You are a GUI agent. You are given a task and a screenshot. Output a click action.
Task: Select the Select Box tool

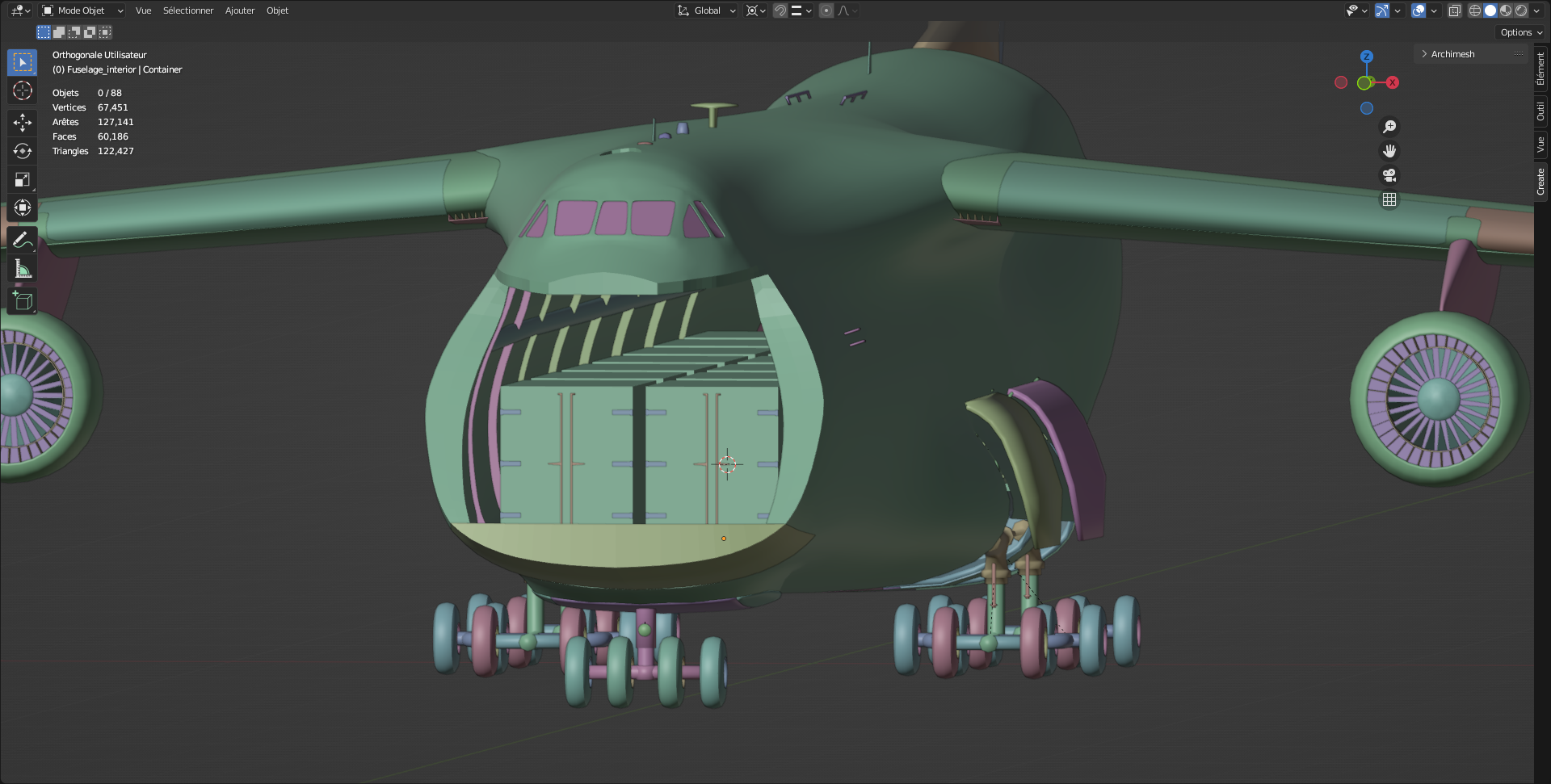tap(23, 62)
